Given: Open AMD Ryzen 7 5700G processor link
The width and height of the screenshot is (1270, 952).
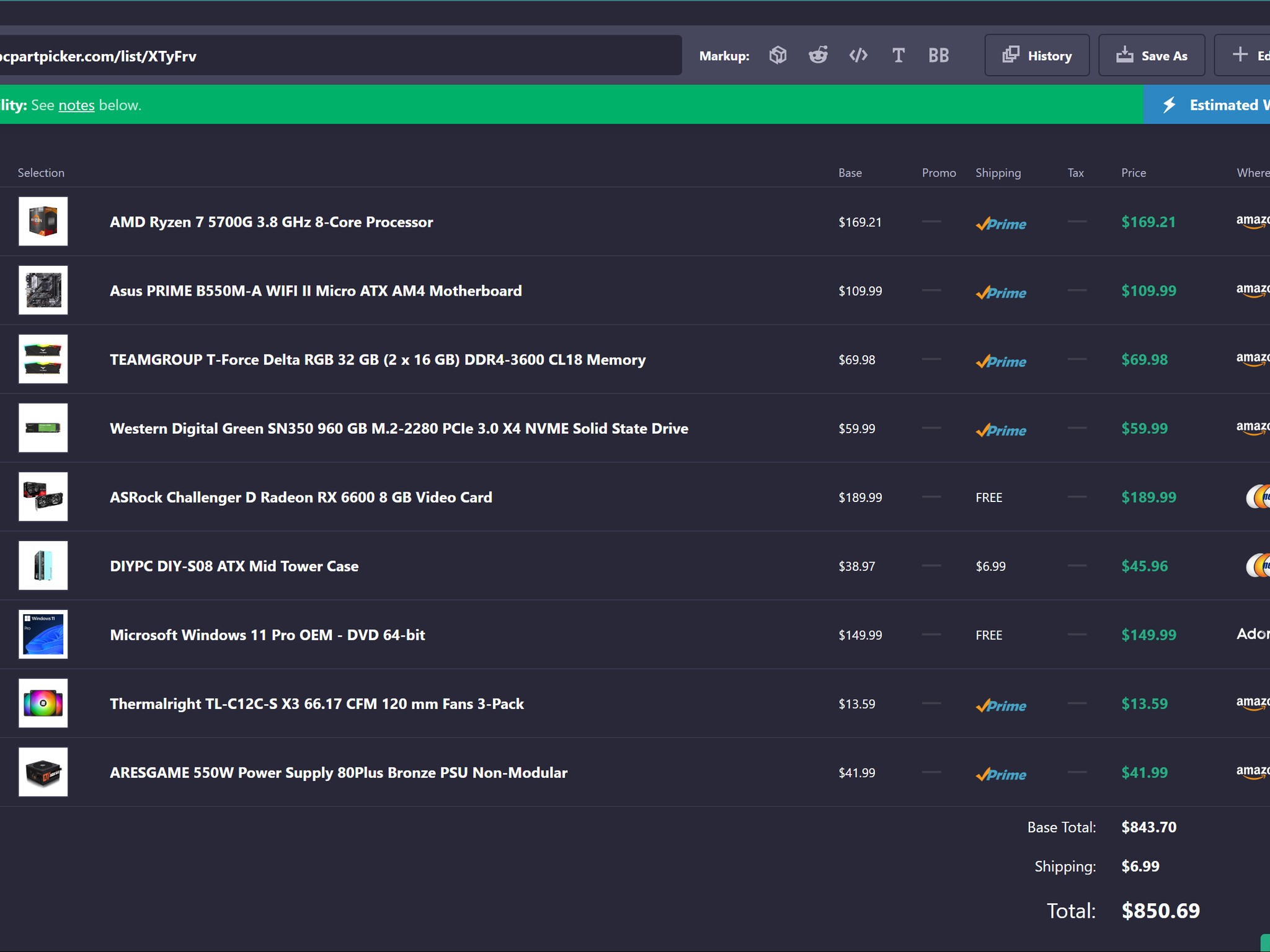Looking at the screenshot, I should [271, 222].
